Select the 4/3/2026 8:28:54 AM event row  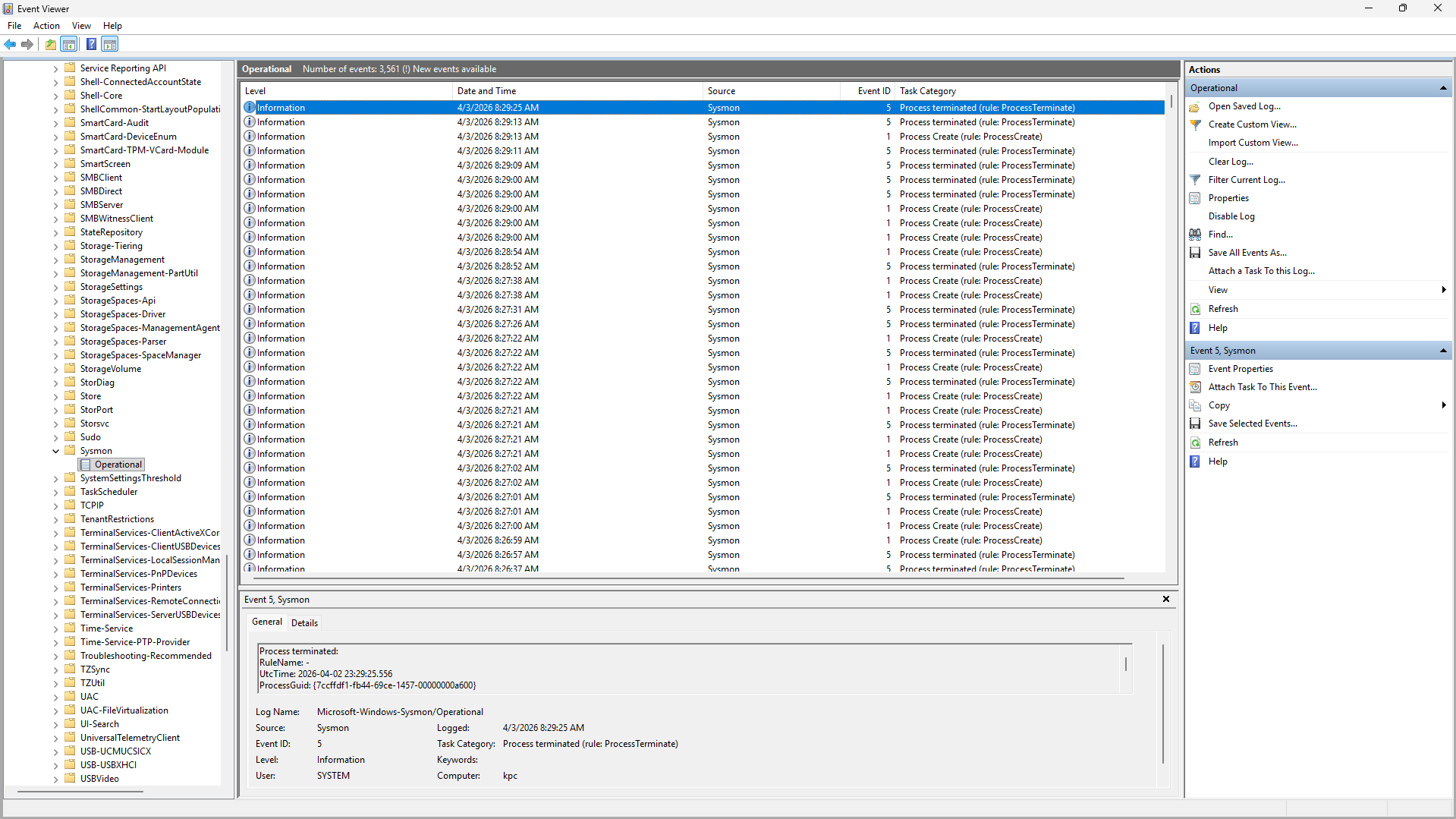(x=703, y=252)
